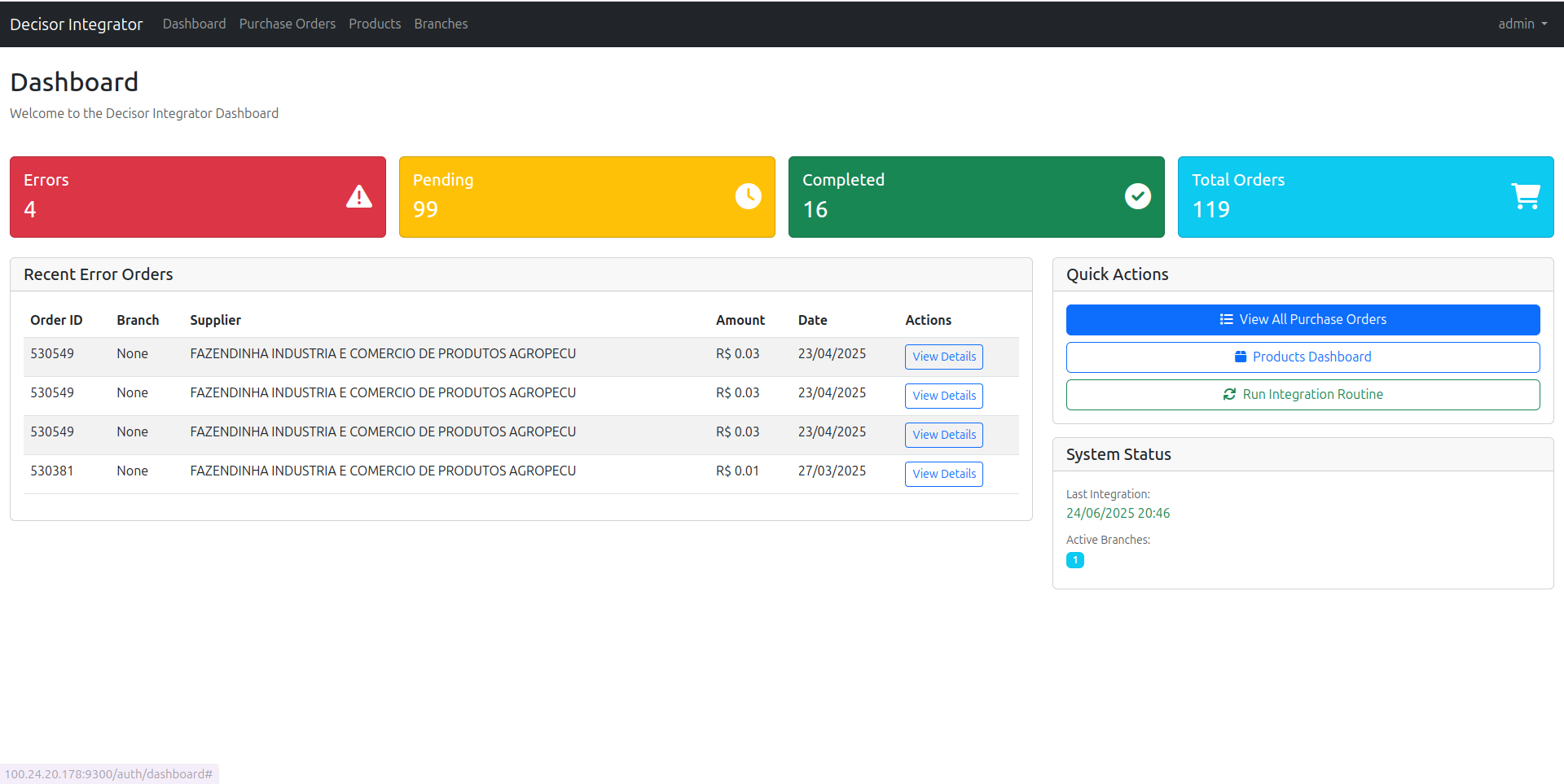Click the View All Purchase Orders button
Viewport: 1564px width, 784px height.
tap(1303, 320)
